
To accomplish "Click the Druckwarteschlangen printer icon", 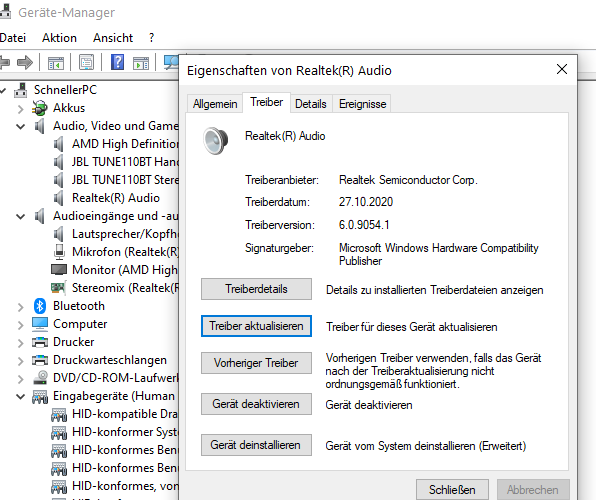I will [x=40, y=360].
